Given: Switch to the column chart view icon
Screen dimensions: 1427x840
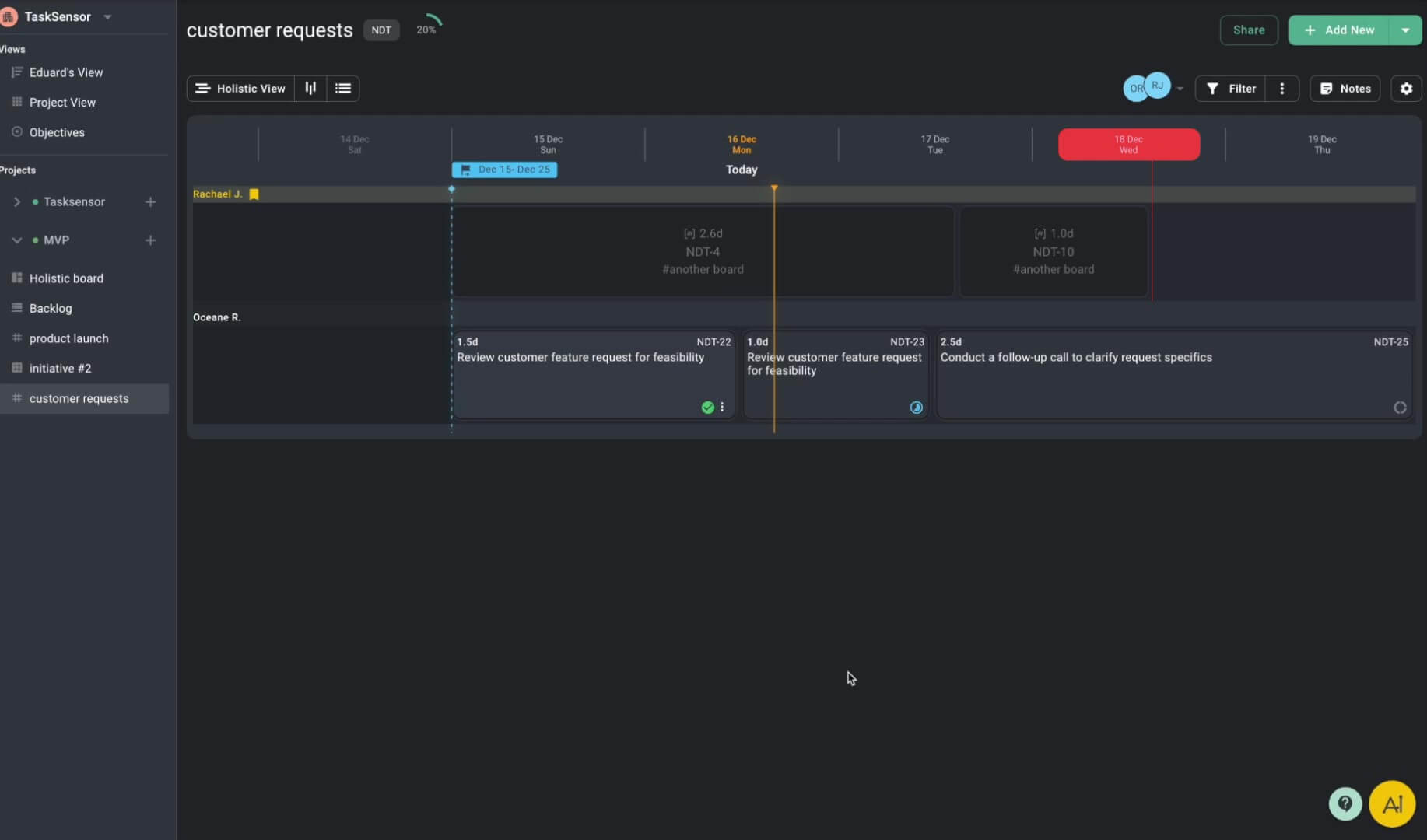Looking at the screenshot, I should [310, 89].
